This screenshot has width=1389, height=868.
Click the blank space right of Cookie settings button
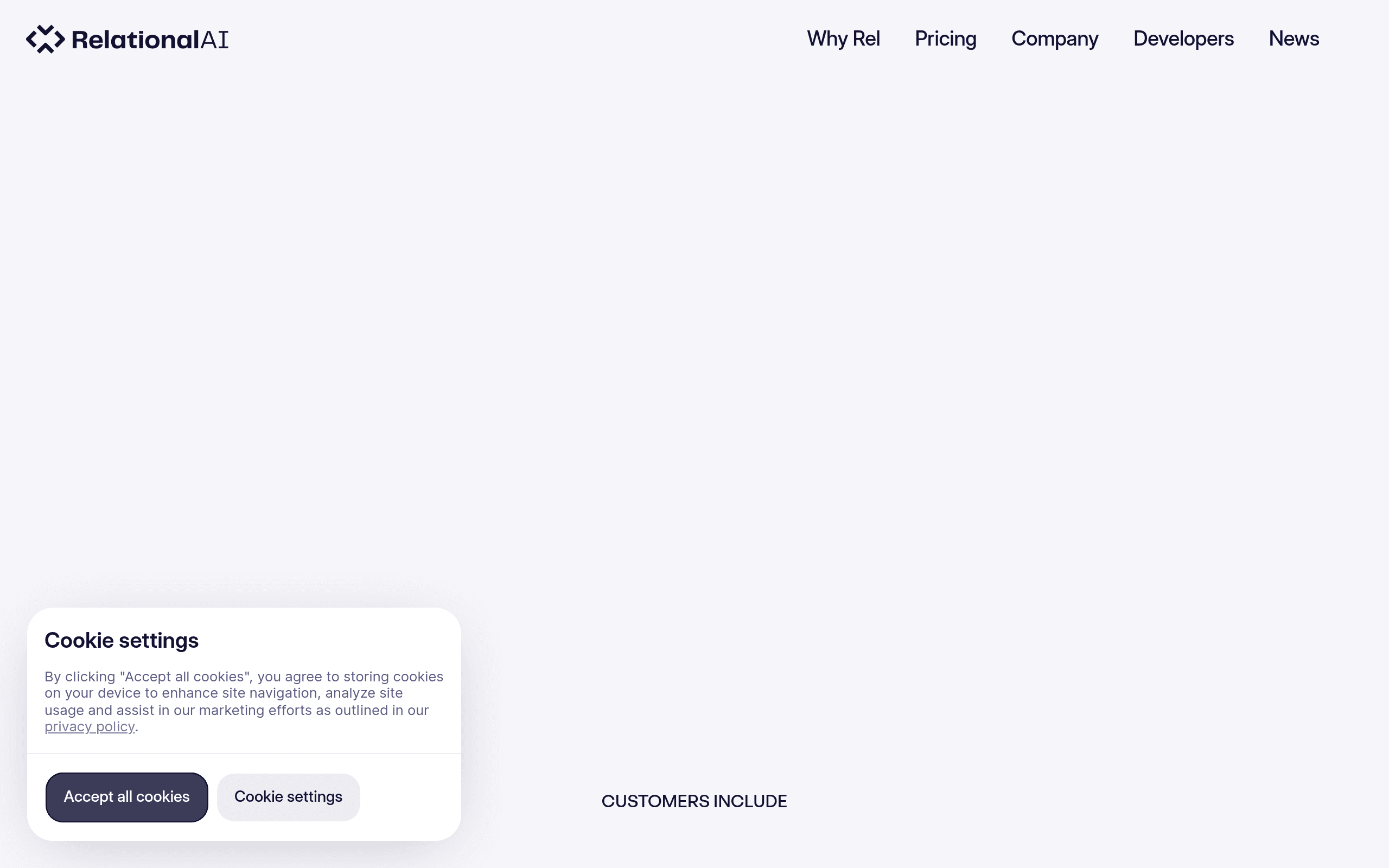[410, 797]
